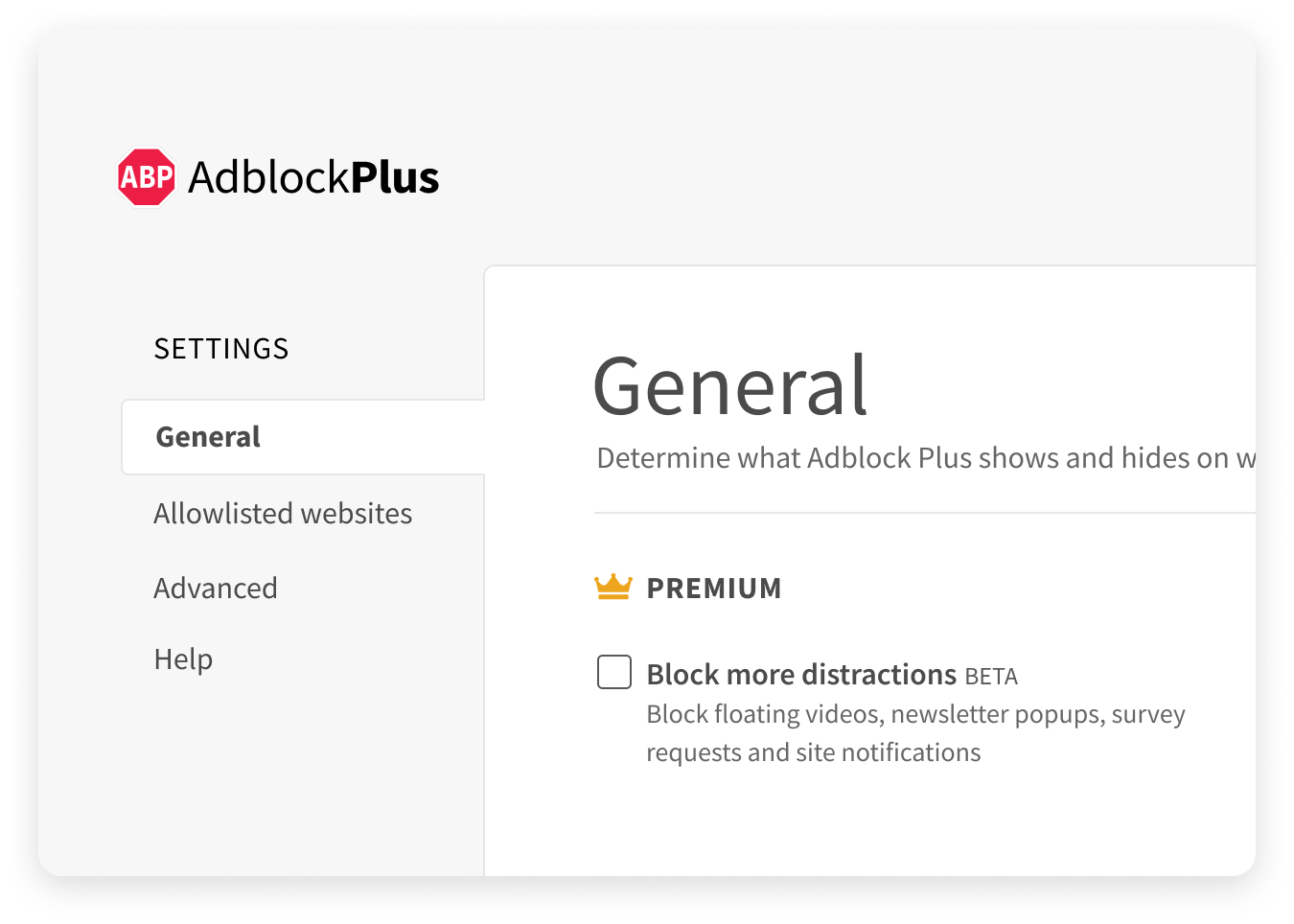This screenshot has height=924, width=1294.
Task: Click the BETA badge next to Block more distractions
Action: coord(991,677)
